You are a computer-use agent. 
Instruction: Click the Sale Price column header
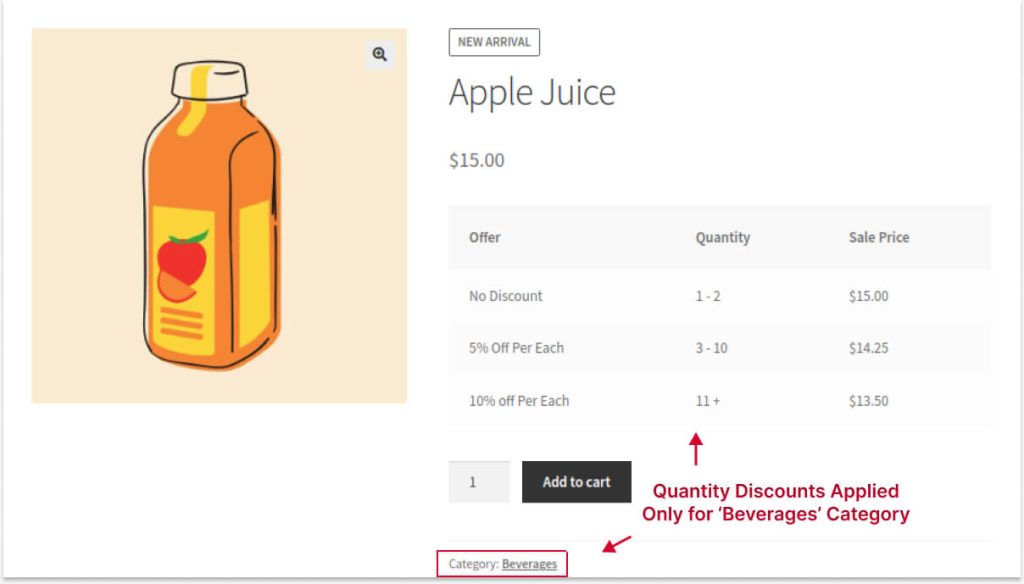pyautogui.click(x=878, y=237)
